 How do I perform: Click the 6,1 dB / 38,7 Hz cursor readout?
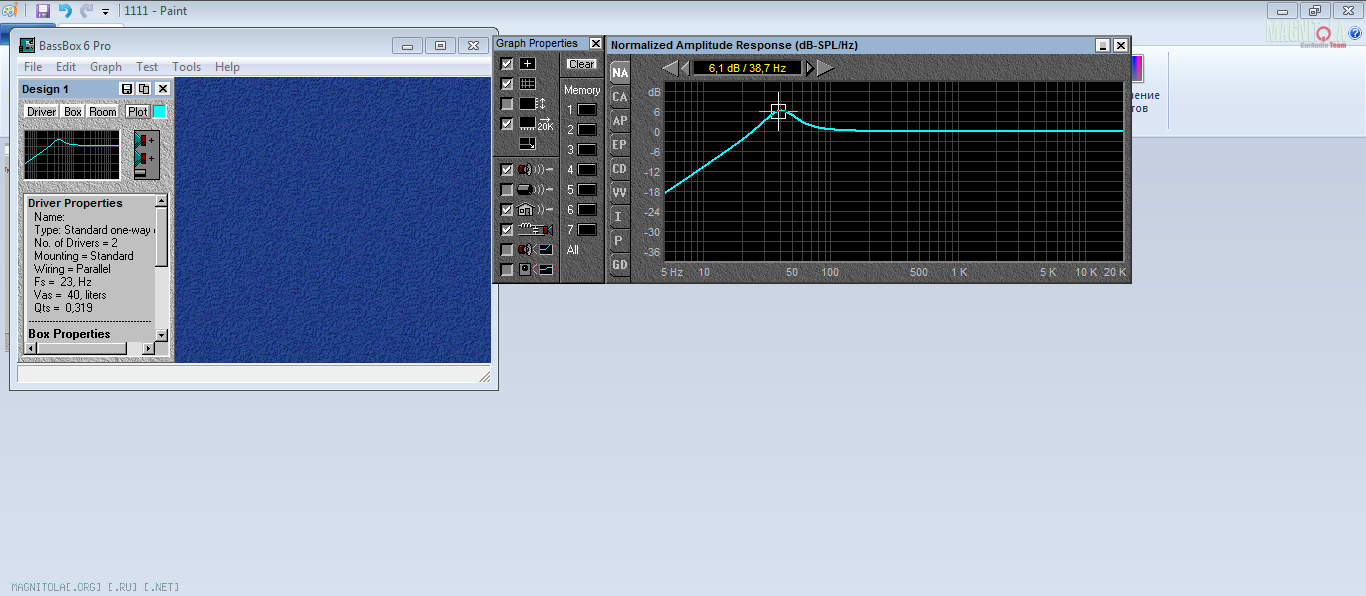(748, 68)
